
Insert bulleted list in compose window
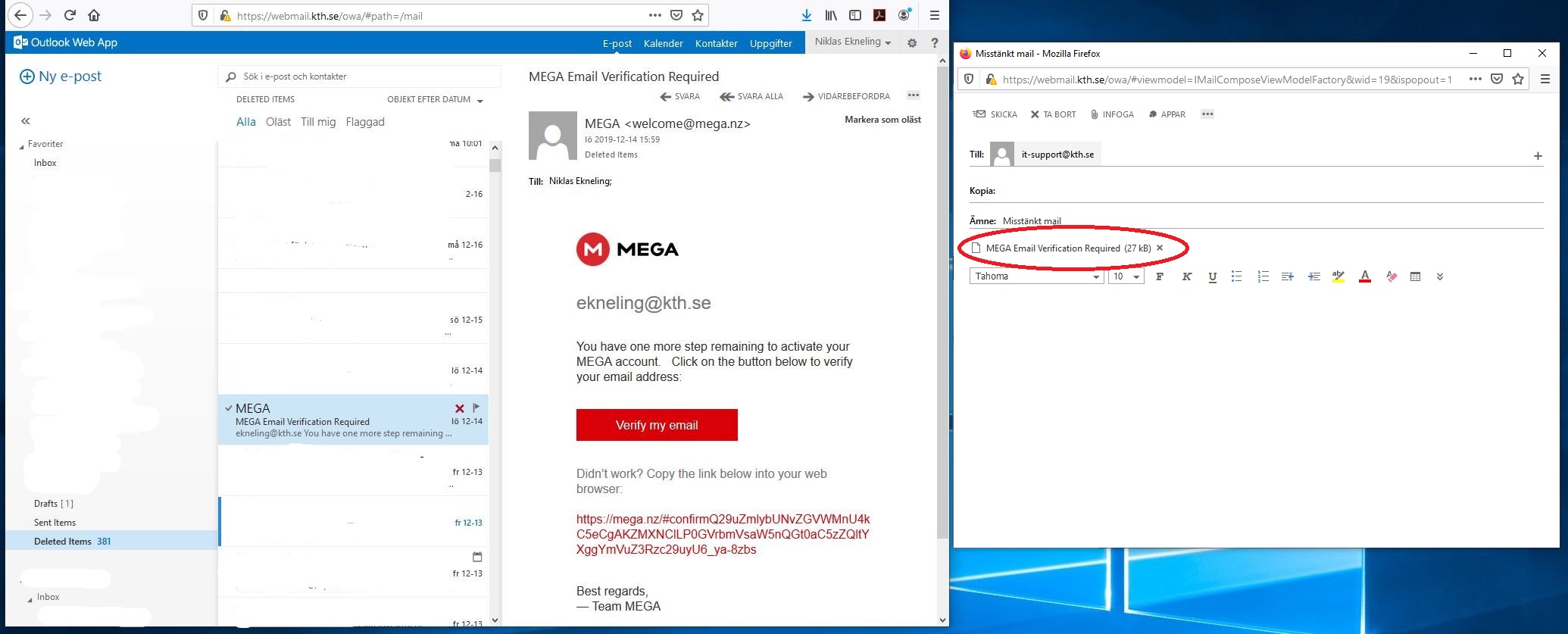[x=1236, y=276]
